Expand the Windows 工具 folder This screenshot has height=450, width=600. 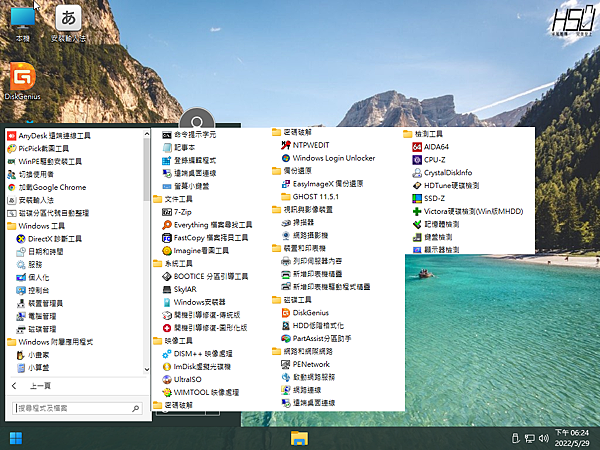click(40, 226)
